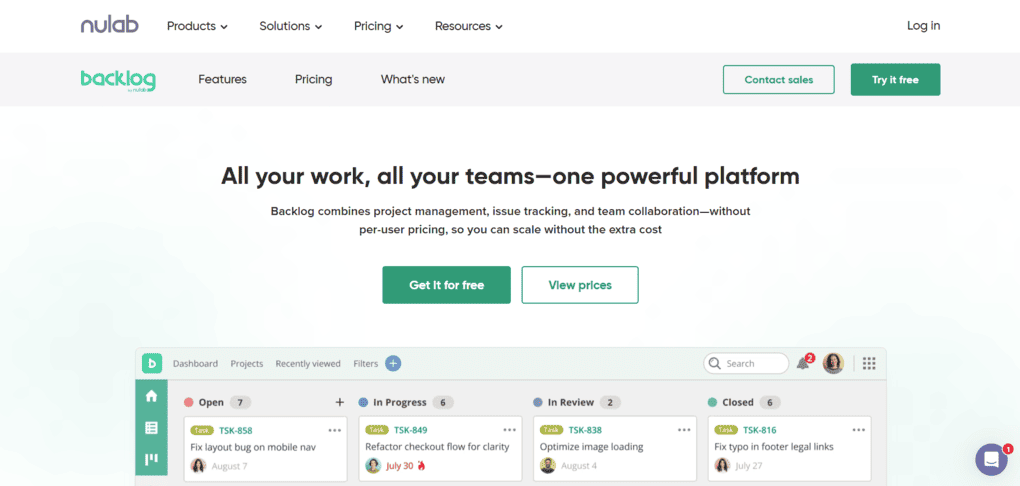Expand the Products dropdown menu

(197, 26)
